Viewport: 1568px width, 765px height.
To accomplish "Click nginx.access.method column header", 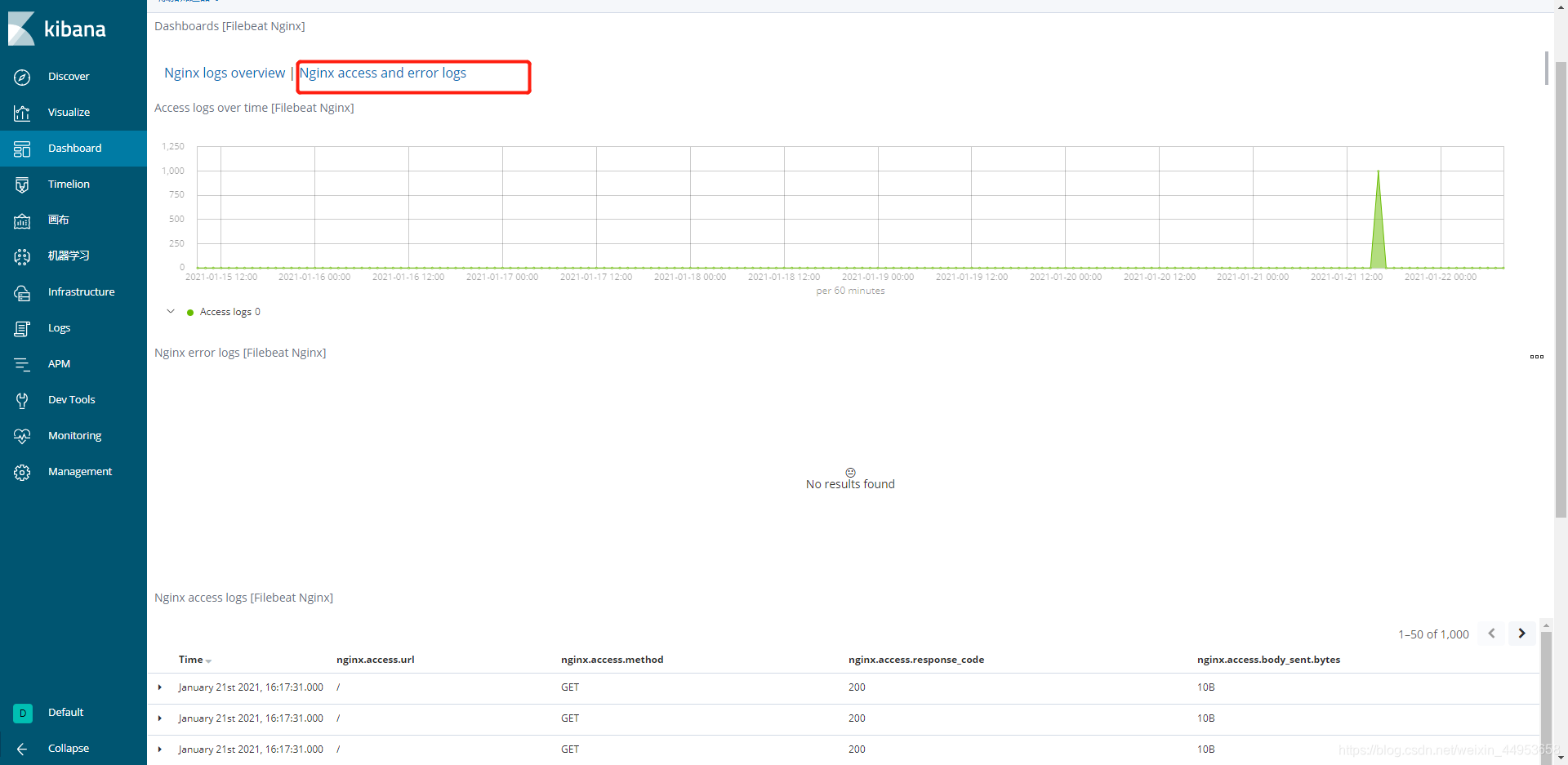I will coord(612,660).
